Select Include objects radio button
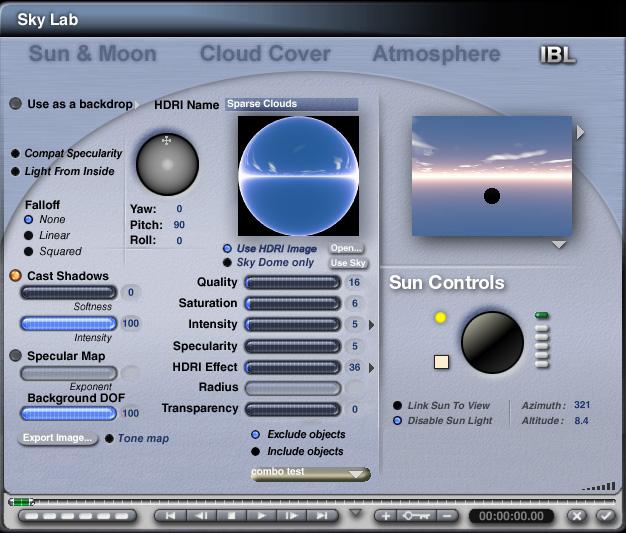 click(x=256, y=452)
